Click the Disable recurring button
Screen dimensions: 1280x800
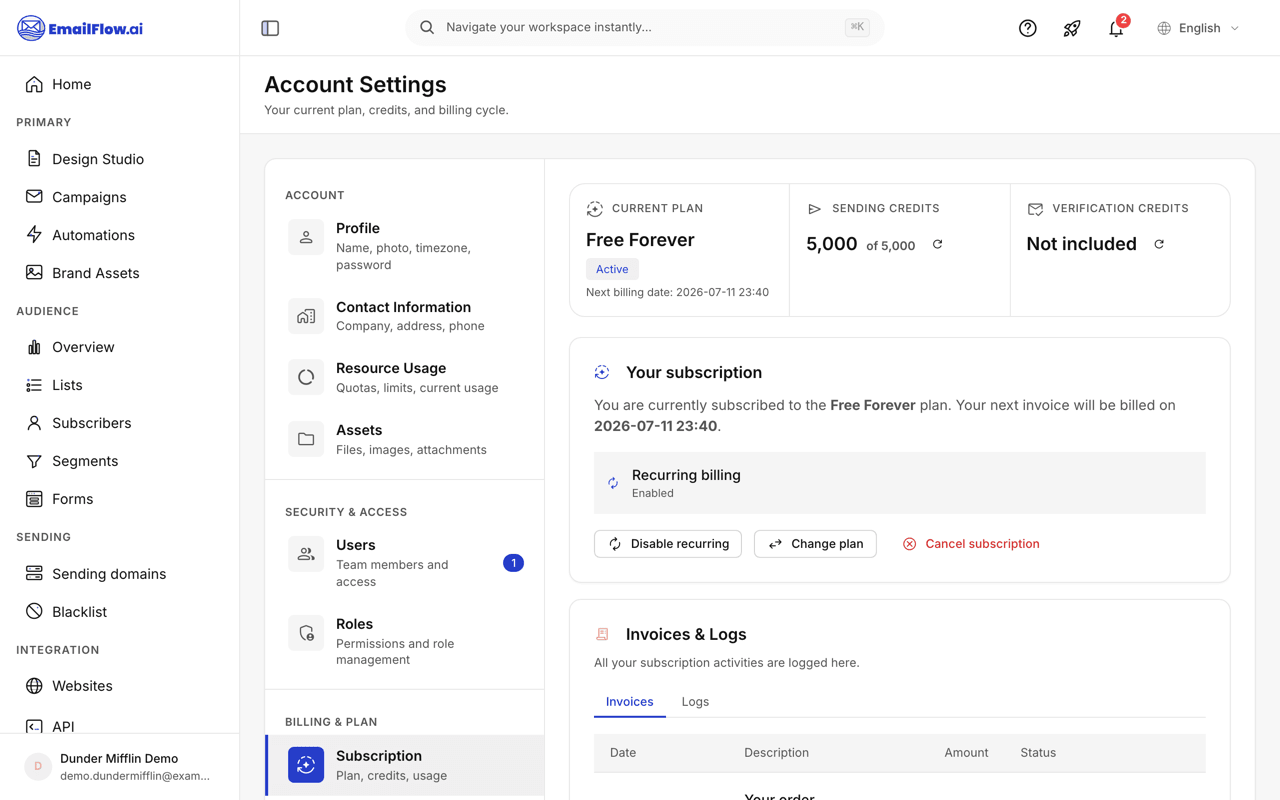click(668, 544)
